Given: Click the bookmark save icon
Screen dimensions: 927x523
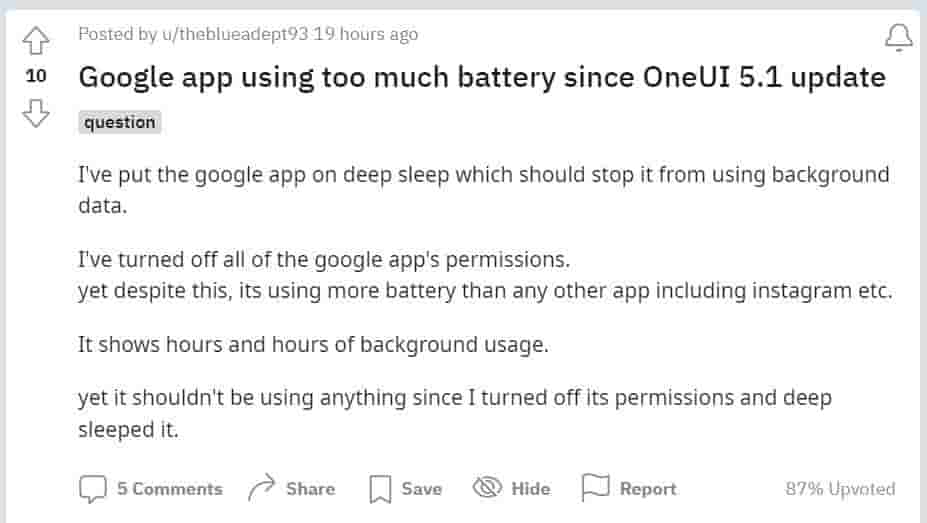Looking at the screenshot, I should coord(380,489).
